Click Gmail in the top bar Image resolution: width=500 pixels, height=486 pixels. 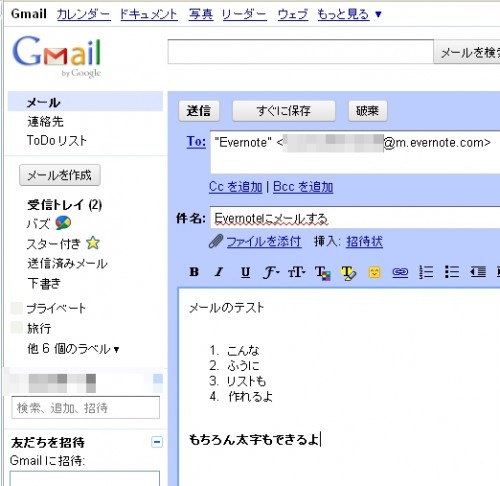click(x=29, y=14)
